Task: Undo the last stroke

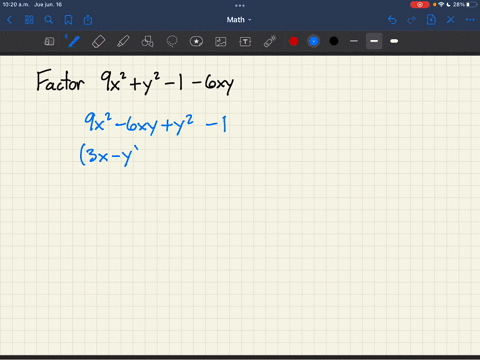Action: pyautogui.click(x=392, y=20)
